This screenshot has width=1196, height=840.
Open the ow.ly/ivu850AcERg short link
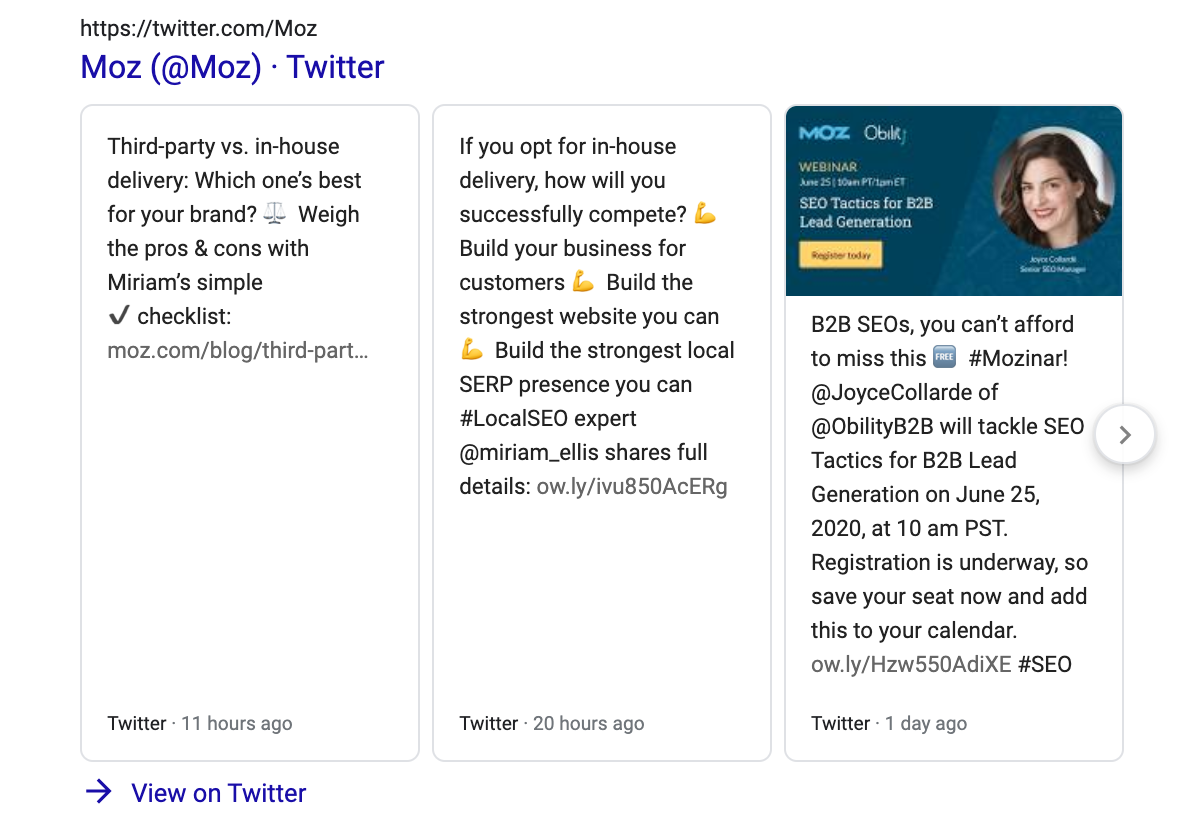click(632, 487)
